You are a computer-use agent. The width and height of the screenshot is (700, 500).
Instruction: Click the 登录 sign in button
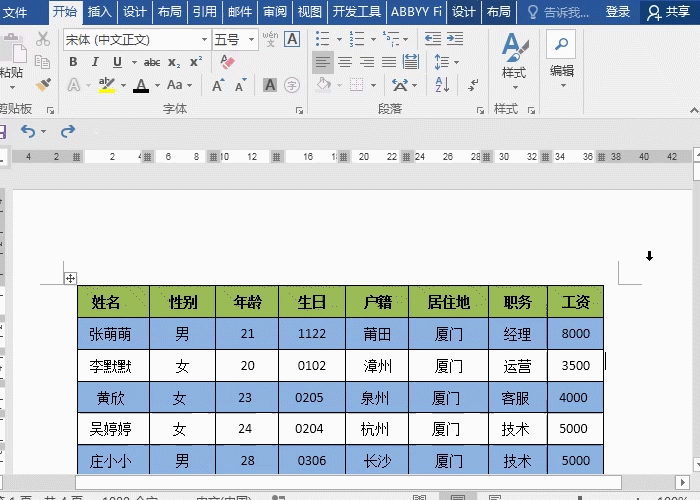(x=617, y=12)
